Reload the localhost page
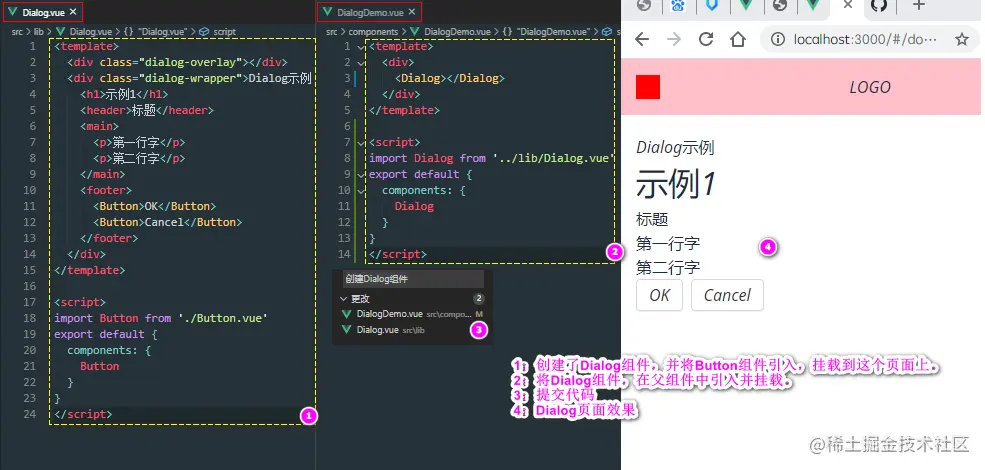This screenshot has width=985, height=470. pyautogui.click(x=706, y=40)
